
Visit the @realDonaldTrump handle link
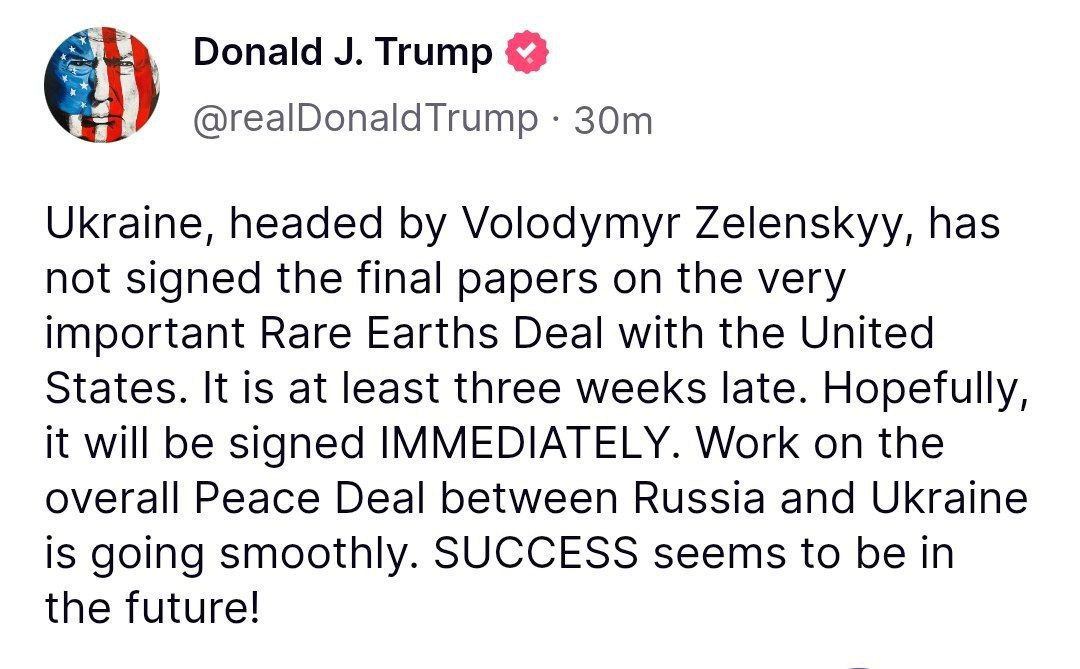click(x=365, y=119)
